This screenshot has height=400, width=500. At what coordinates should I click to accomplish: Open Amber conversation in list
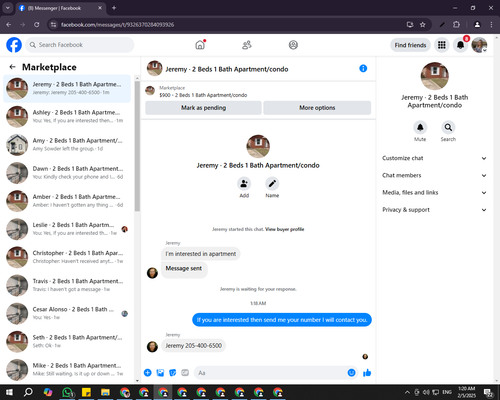coord(67,201)
